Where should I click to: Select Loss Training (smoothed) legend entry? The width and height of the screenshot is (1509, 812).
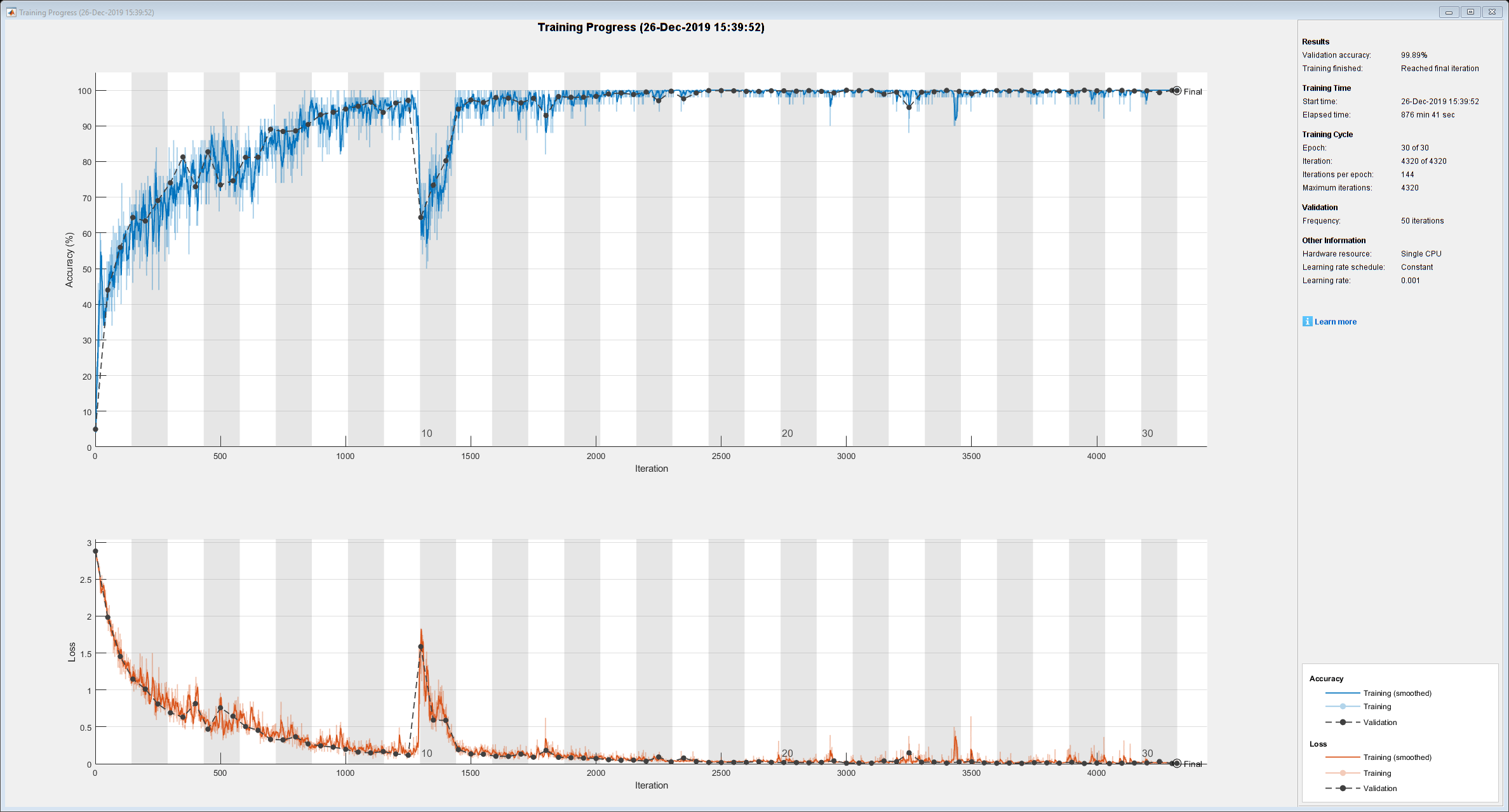tap(1397, 757)
